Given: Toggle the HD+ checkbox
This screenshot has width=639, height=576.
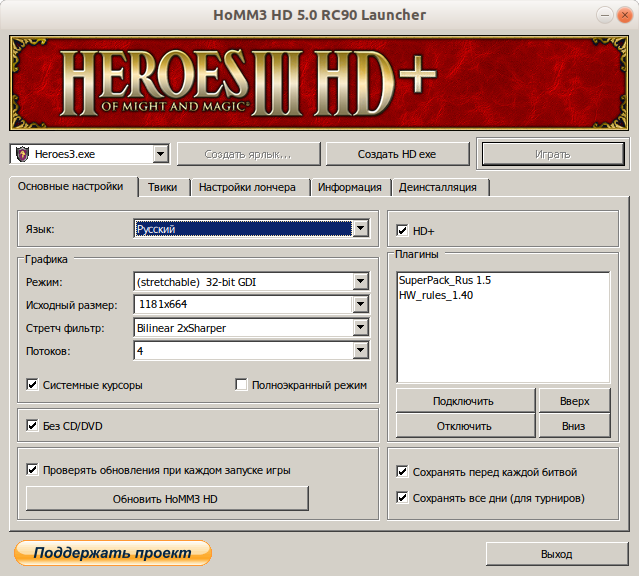Looking at the screenshot, I should tap(402, 231).
